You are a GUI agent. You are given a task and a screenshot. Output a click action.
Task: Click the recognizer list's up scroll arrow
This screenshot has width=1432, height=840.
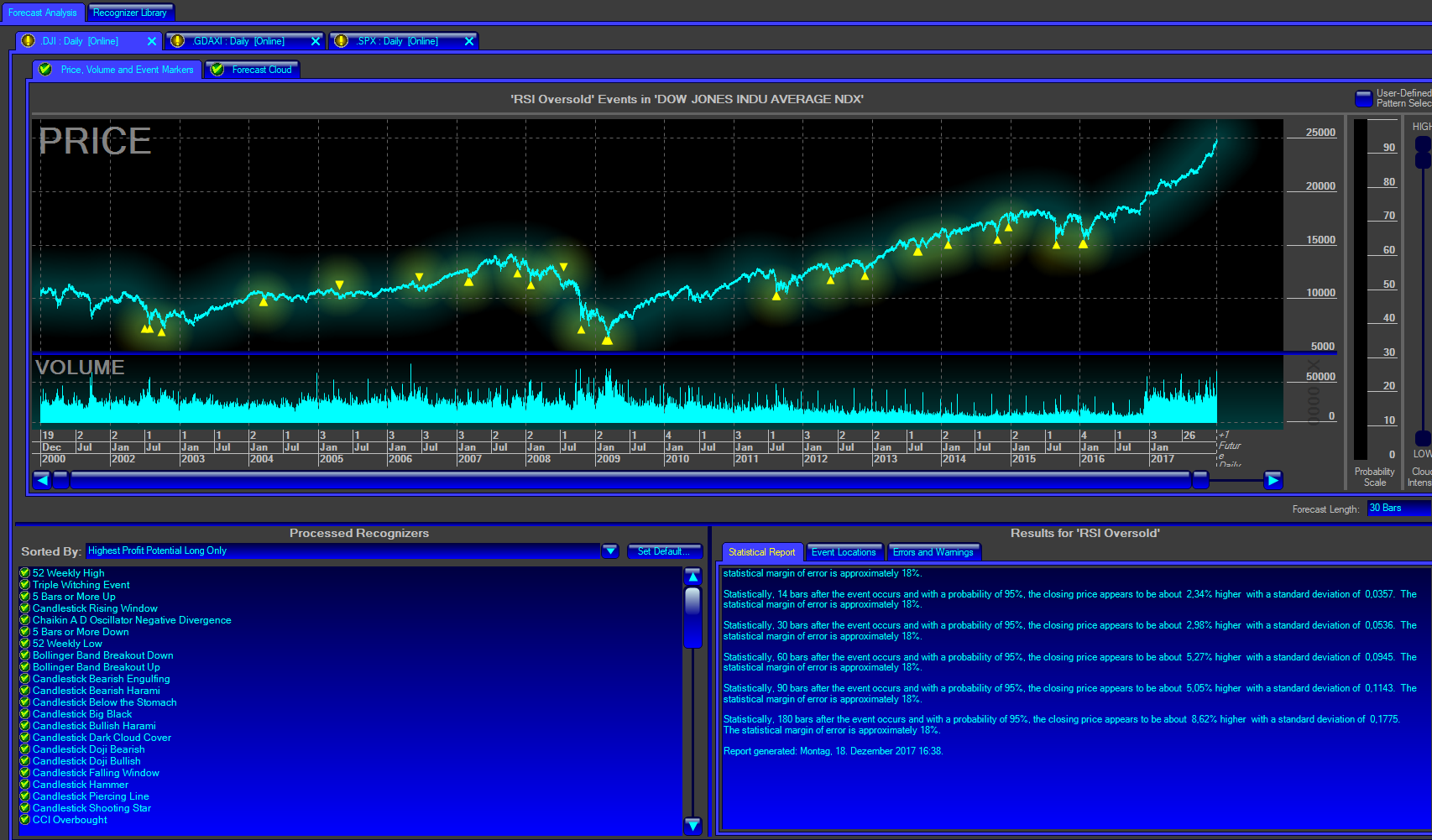[692, 577]
